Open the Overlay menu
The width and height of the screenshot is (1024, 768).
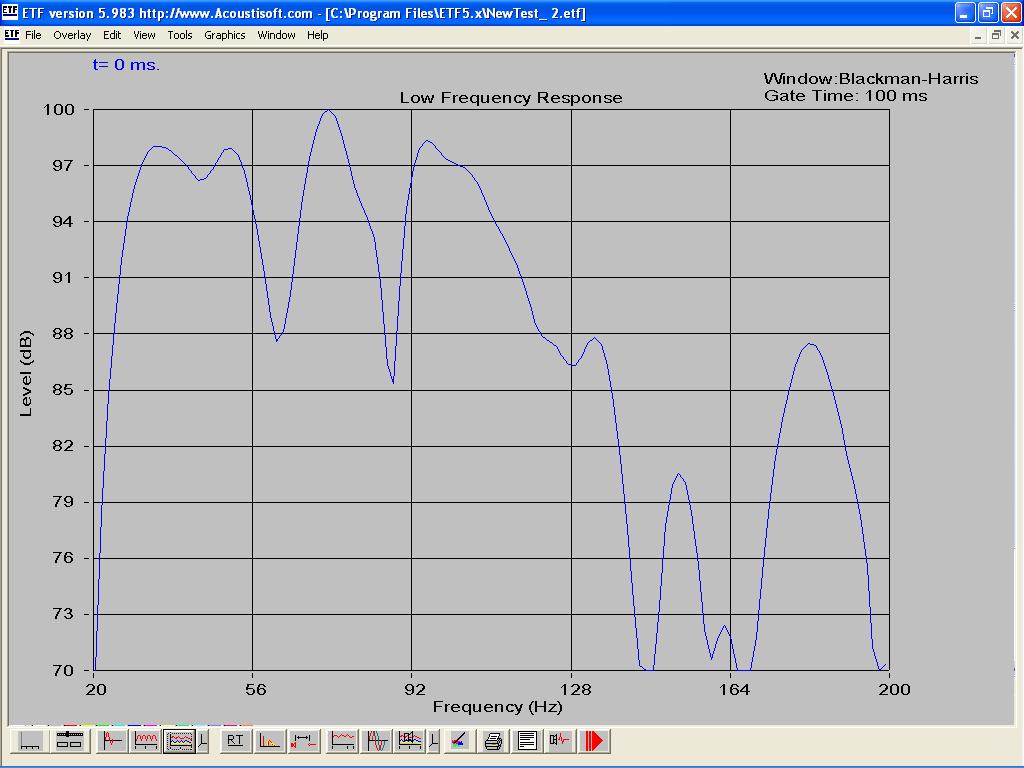tap(72, 35)
